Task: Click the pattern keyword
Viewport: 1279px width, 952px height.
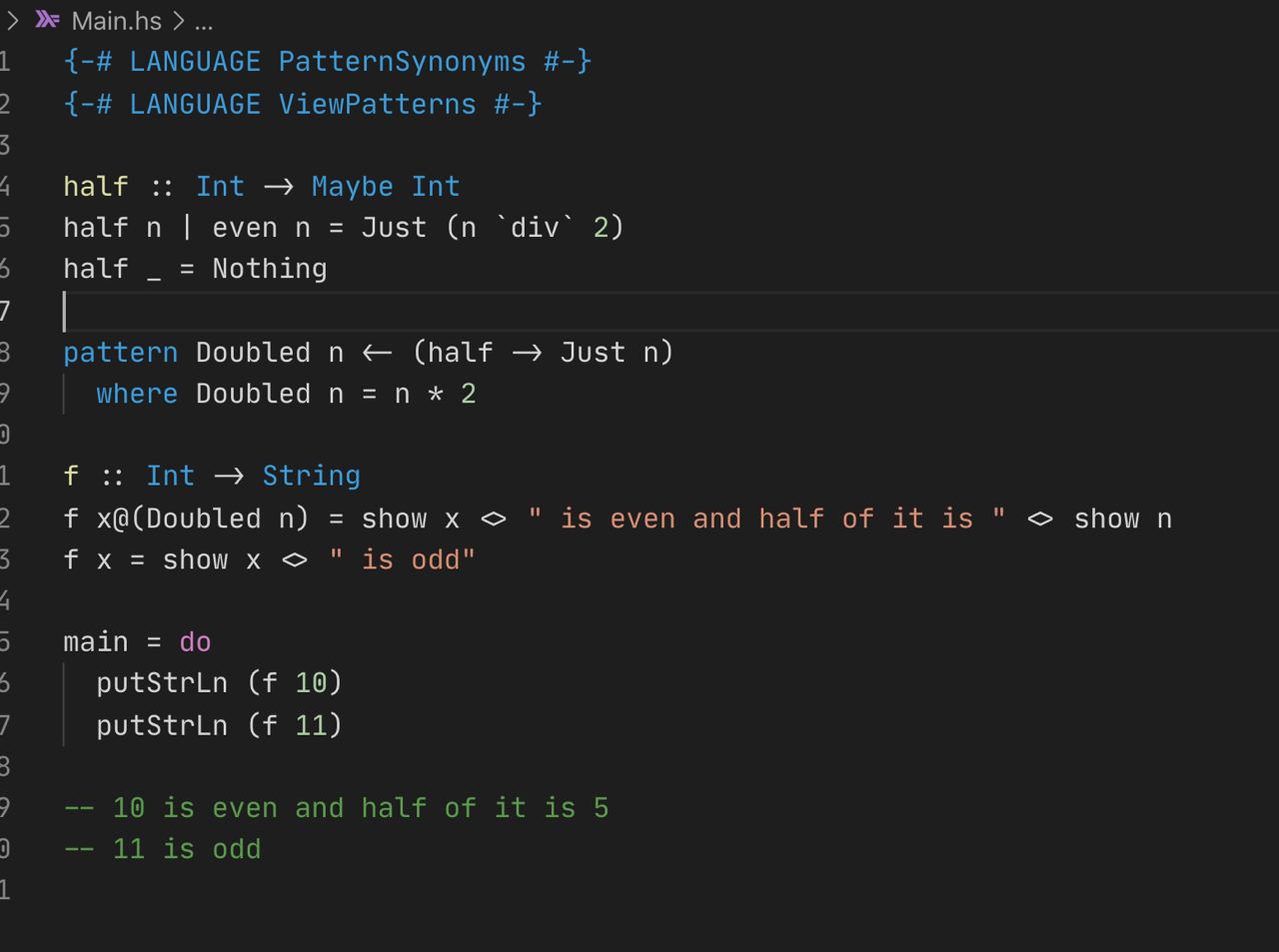Action: 120,353
